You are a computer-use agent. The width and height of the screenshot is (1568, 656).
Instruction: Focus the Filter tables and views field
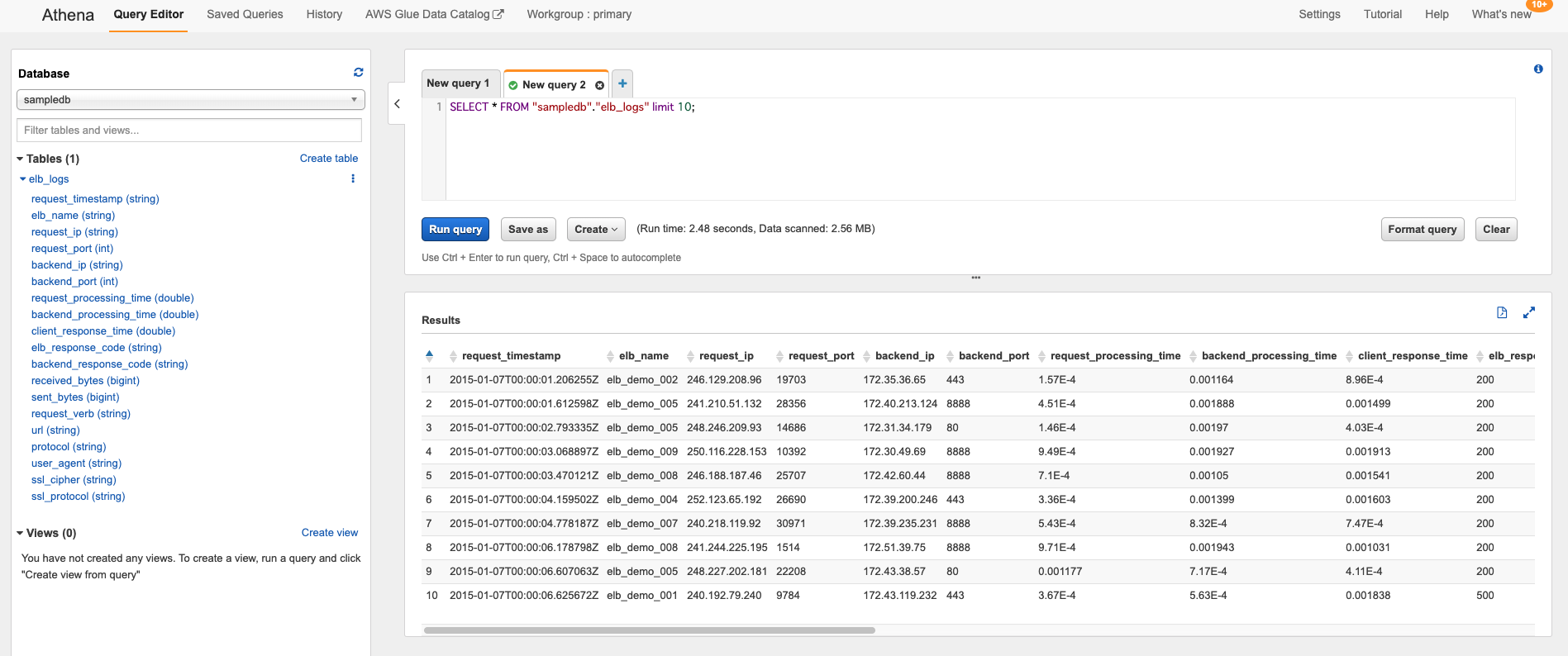[x=189, y=131]
